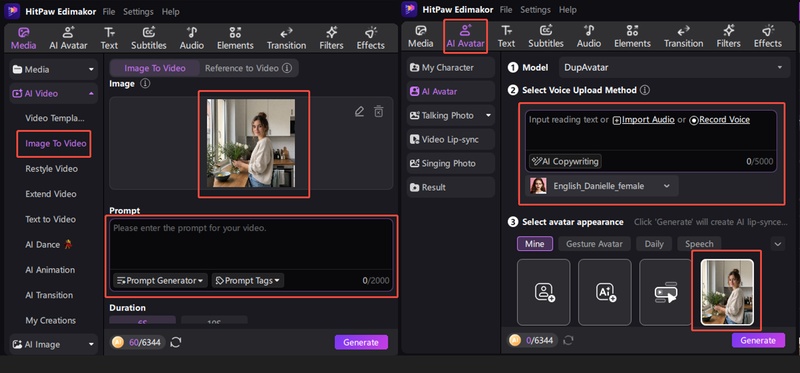Open Text tab in right window toolbar
Image resolution: width=800 pixels, height=373 pixels.
click(x=506, y=37)
